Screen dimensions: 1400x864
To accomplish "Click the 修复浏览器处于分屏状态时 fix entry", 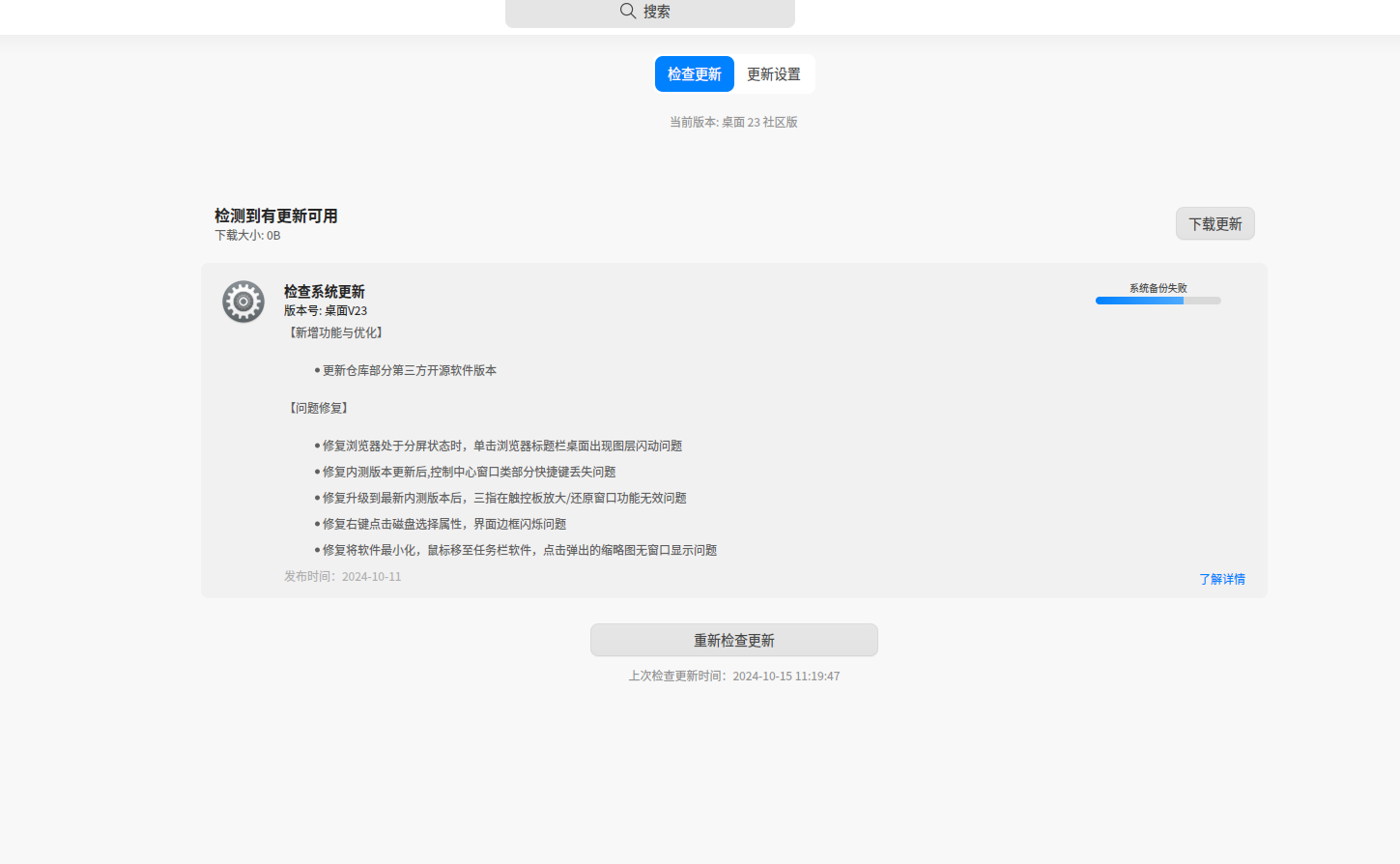I will pyautogui.click(x=502, y=446).
